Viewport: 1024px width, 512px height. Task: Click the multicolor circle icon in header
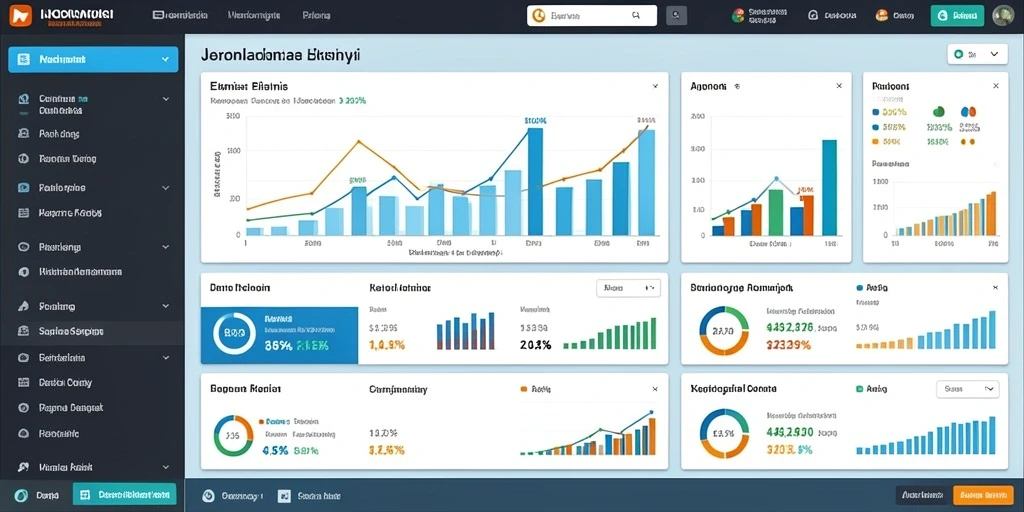coord(738,15)
